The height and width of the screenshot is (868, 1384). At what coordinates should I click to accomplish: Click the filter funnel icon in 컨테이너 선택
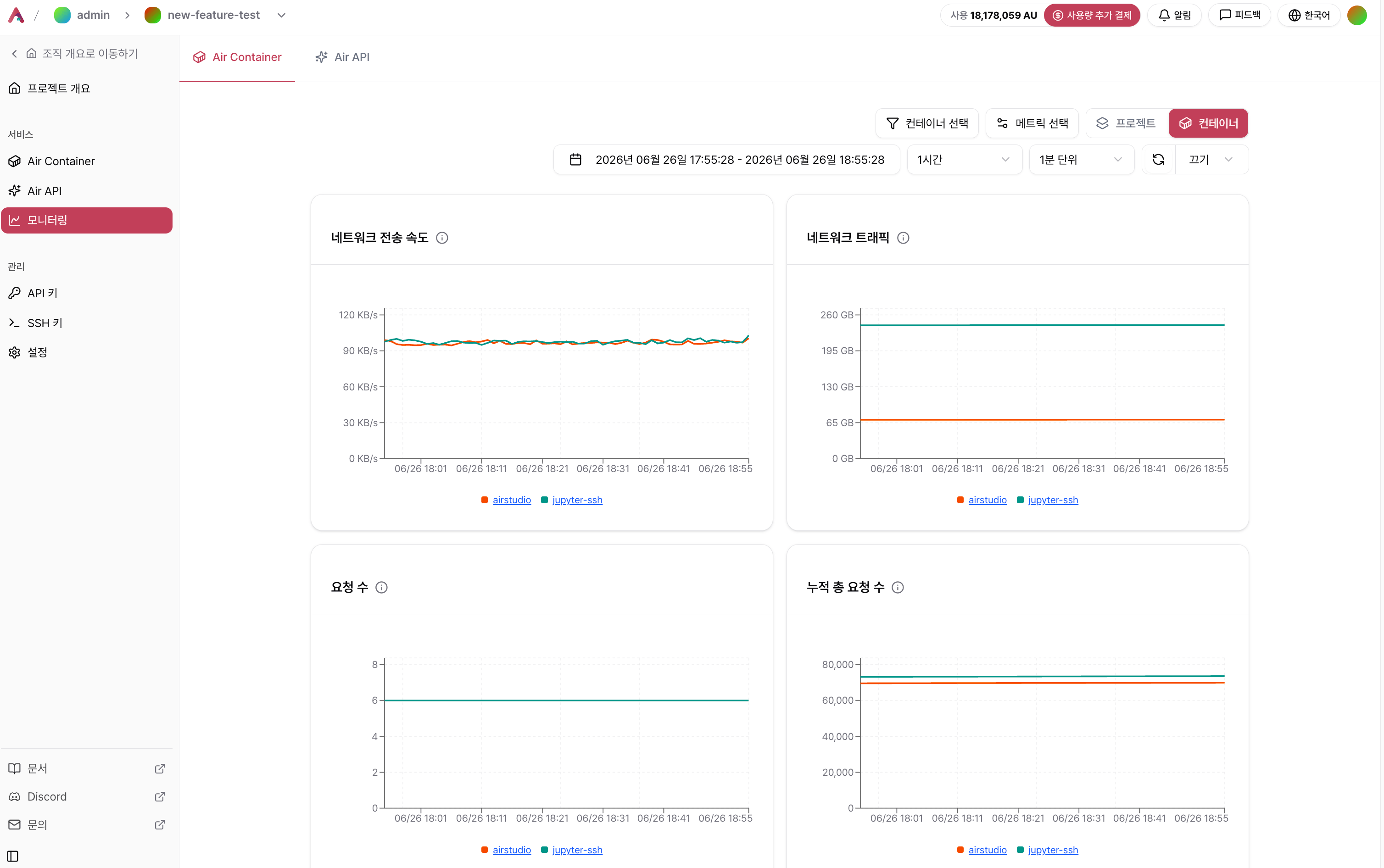892,123
